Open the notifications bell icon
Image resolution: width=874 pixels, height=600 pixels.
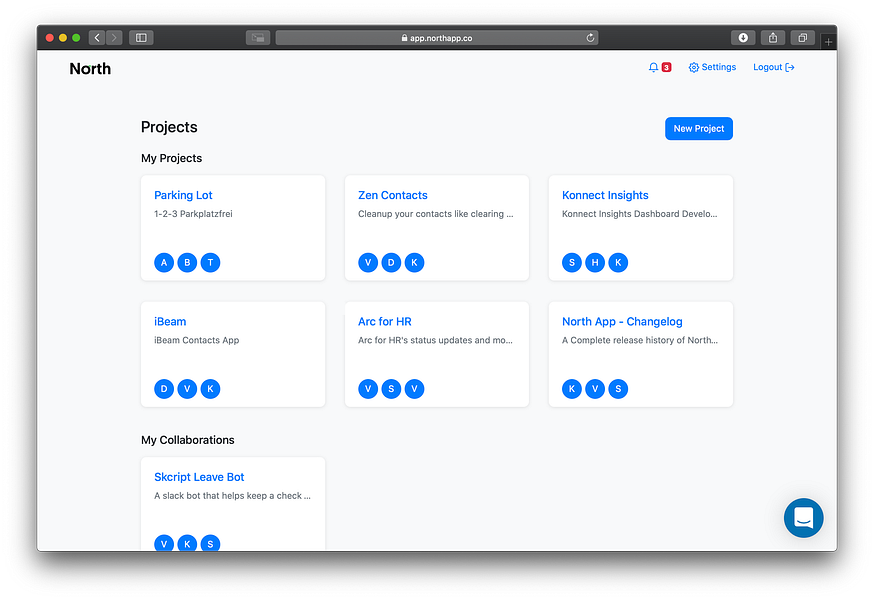[x=653, y=67]
